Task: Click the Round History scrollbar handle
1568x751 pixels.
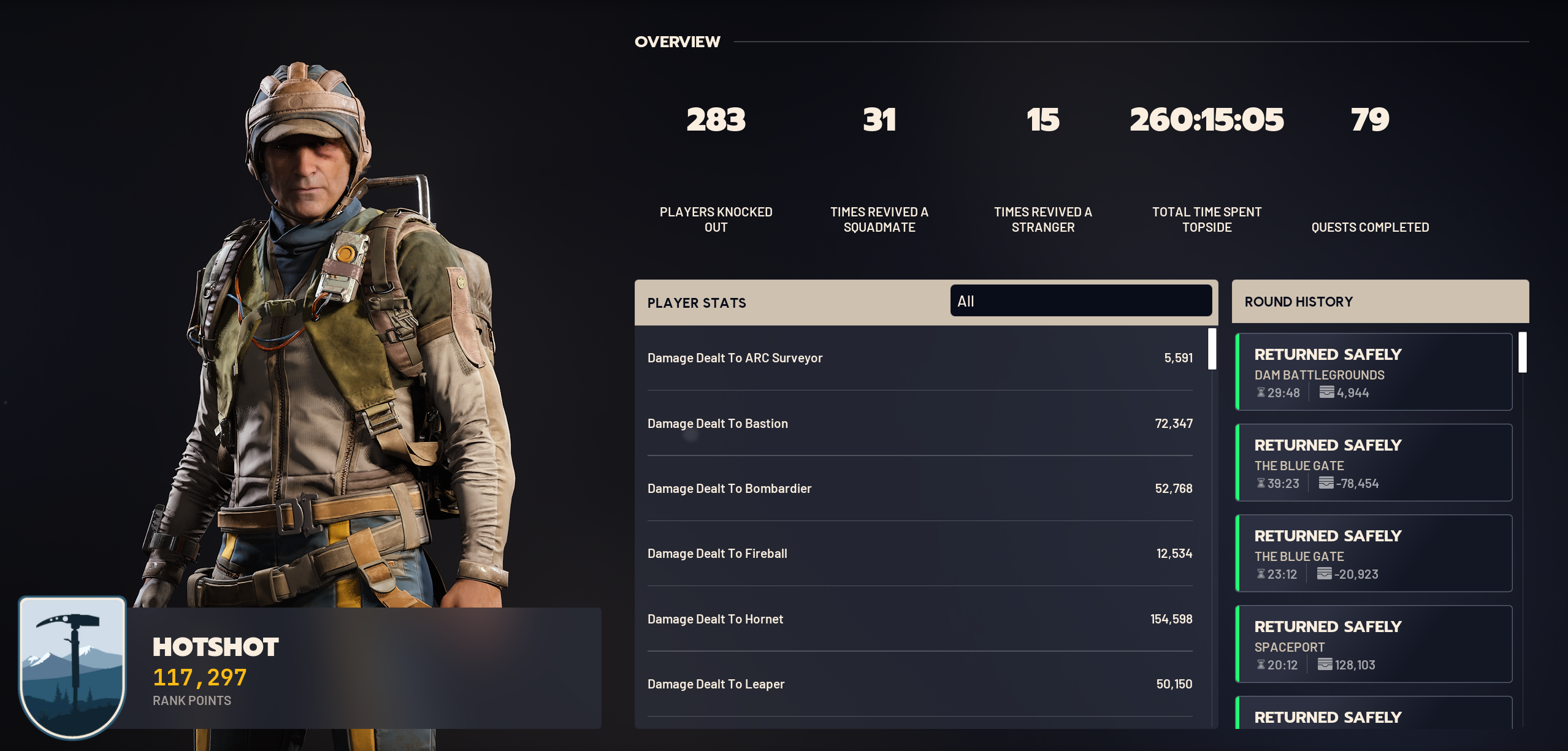Action: [1522, 352]
